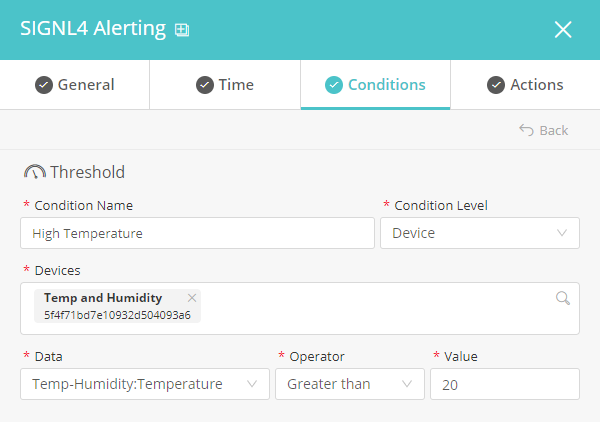Switch to the Time tab
Screen dimensions: 600x422
tap(225, 85)
